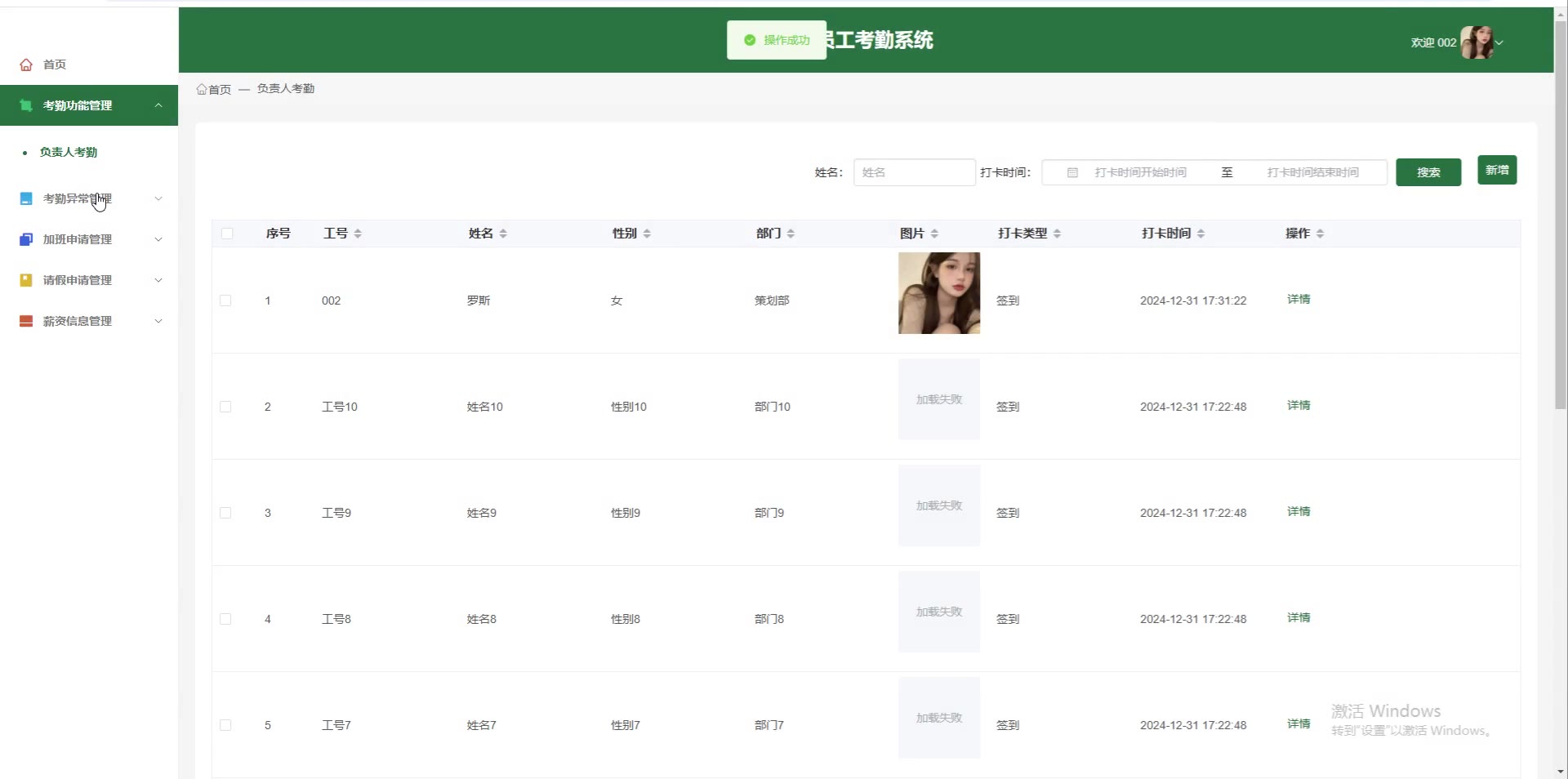
Task: Click the blue 考勤异常管理 icon
Action: [26, 198]
